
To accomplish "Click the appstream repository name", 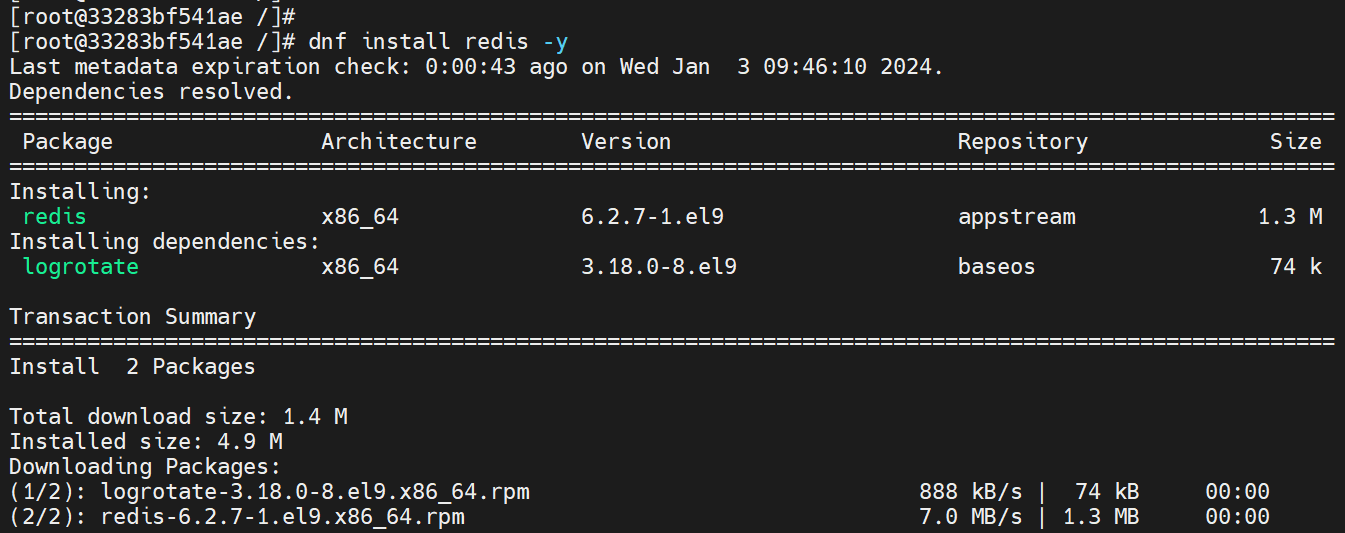I will (x=1016, y=216).
